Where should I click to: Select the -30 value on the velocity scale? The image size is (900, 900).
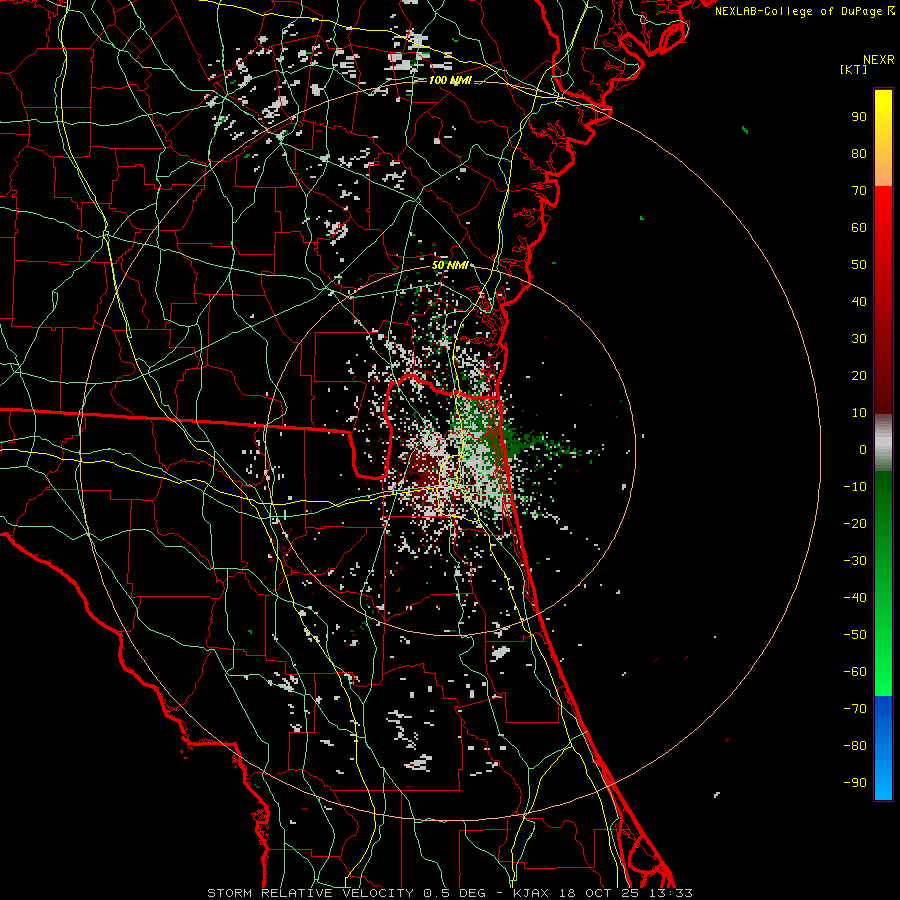pyautogui.click(x=855, y=561)
